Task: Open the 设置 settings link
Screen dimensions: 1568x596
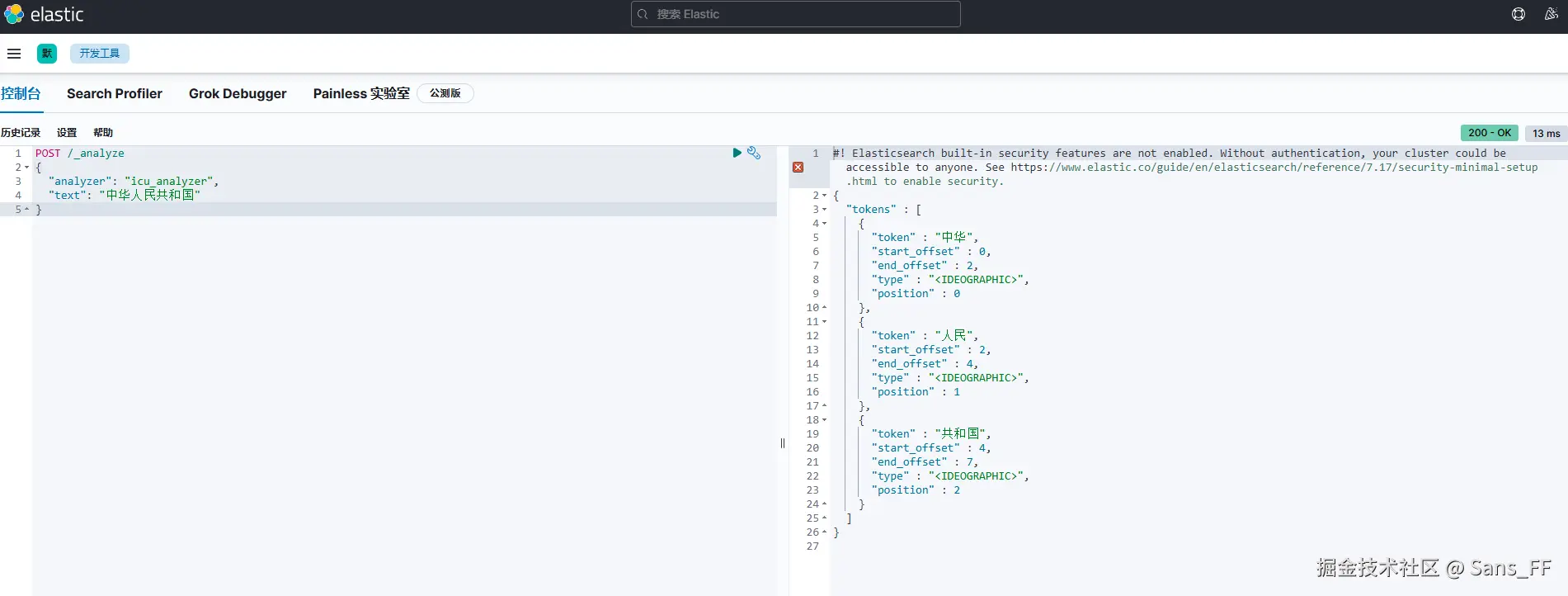Action: tap(67, 132)
